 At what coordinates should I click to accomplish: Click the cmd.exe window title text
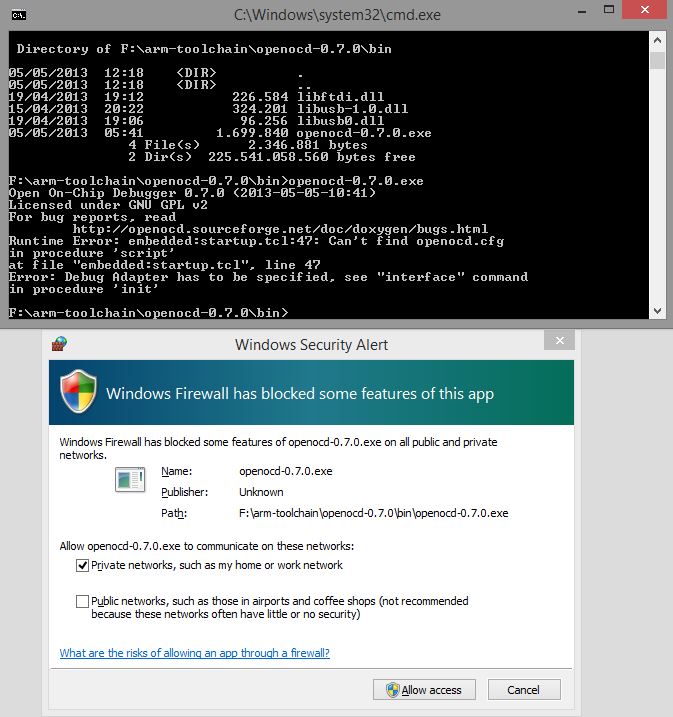pyautogui.click(x=337, y=15)
